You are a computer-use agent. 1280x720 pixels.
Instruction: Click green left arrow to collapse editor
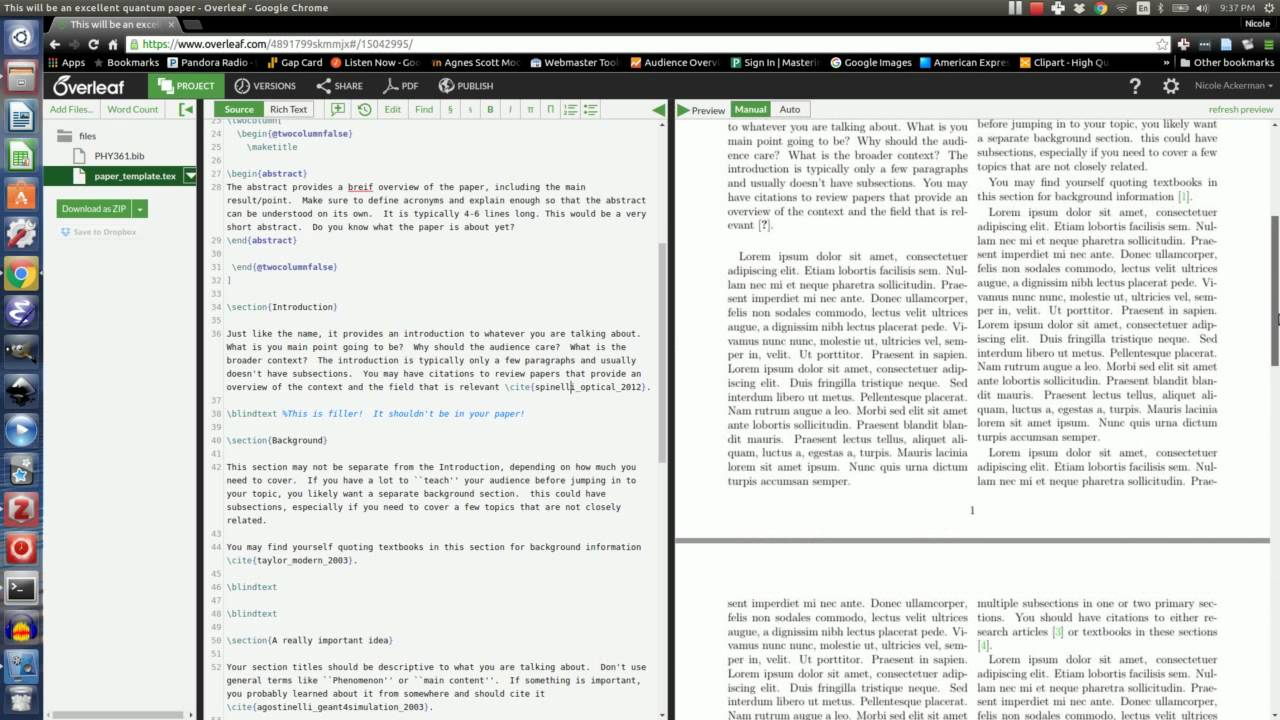658,109
